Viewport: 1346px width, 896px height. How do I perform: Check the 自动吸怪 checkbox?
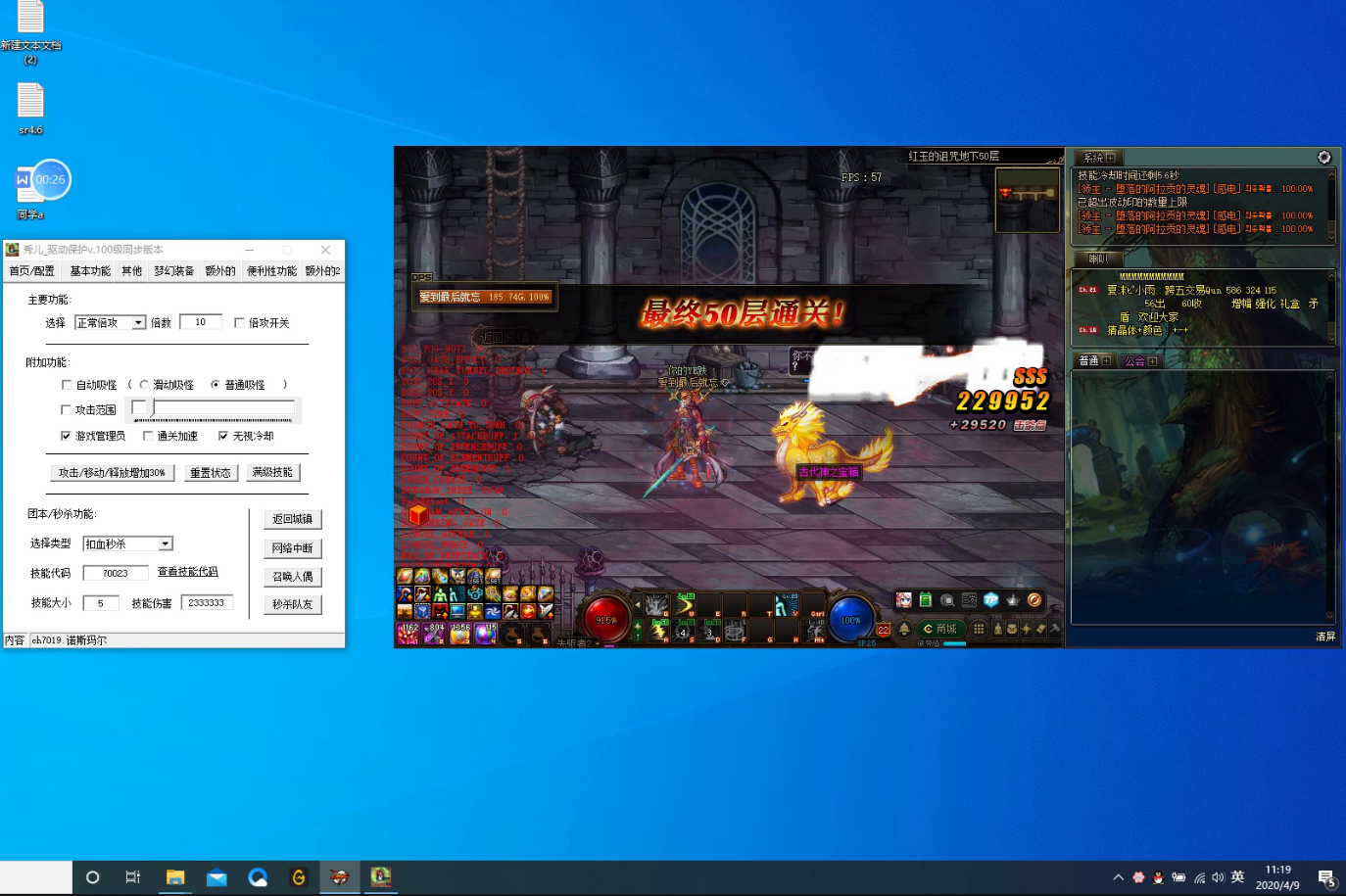pos(67,385)
